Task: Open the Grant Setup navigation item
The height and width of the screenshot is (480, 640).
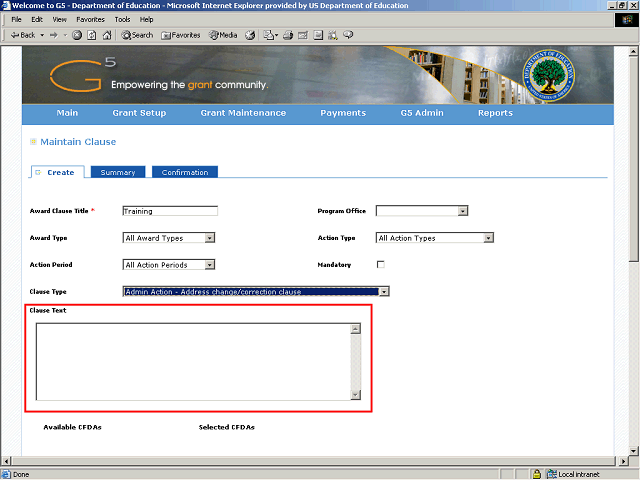Action: pyautogui.click(x=139, y=113)
